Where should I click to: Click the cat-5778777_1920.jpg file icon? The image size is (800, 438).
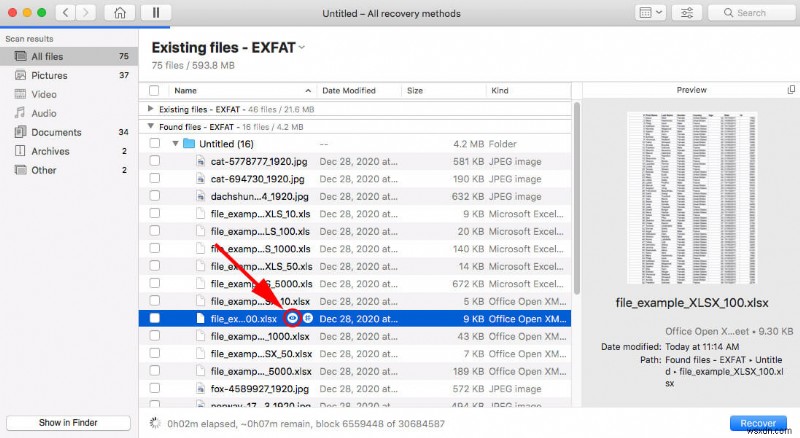click(x=201, y=161)
